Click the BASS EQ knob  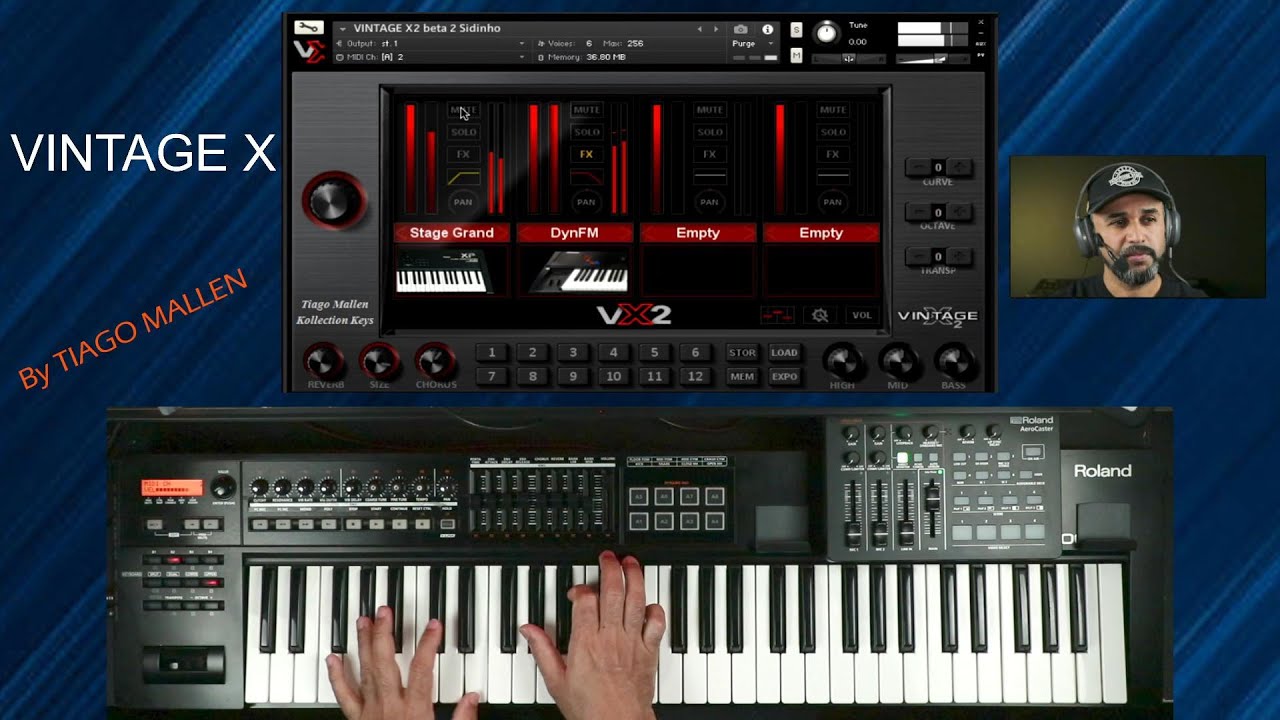954,360
